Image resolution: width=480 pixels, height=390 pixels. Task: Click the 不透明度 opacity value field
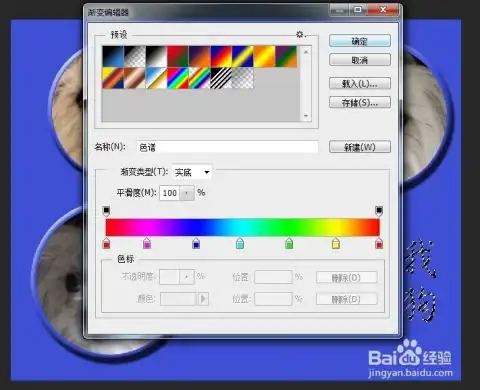pos(170,277)
